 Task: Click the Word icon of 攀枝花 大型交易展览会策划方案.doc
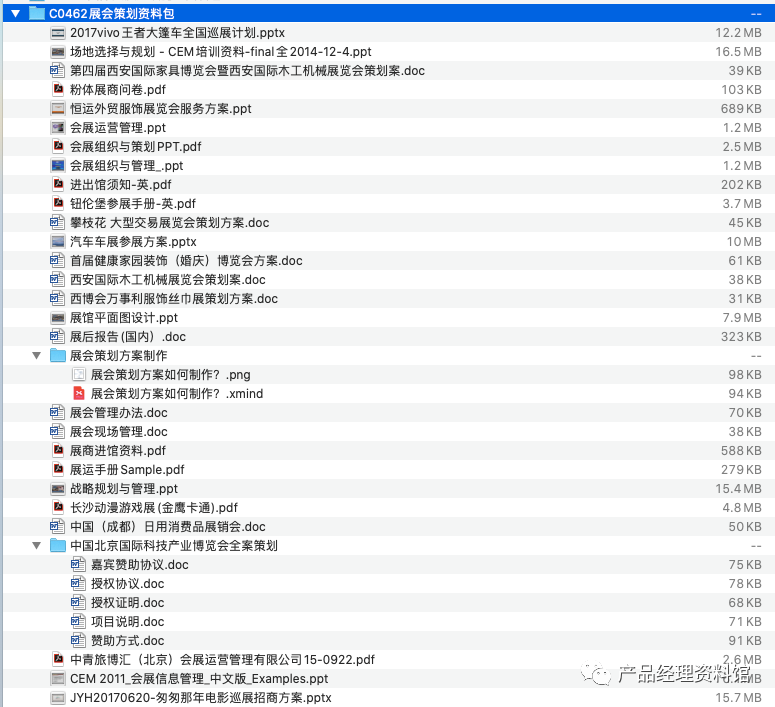point(57,222)
